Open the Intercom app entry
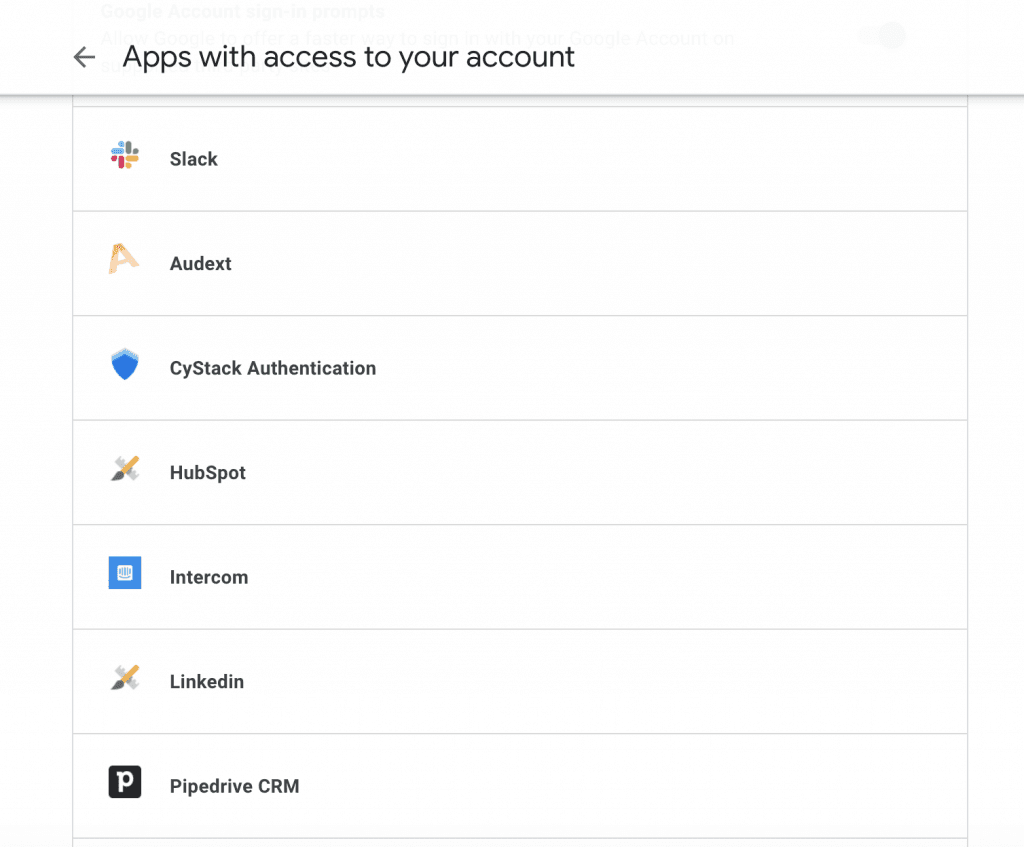This screenshot has width=1024, height=847. point(520,577)
